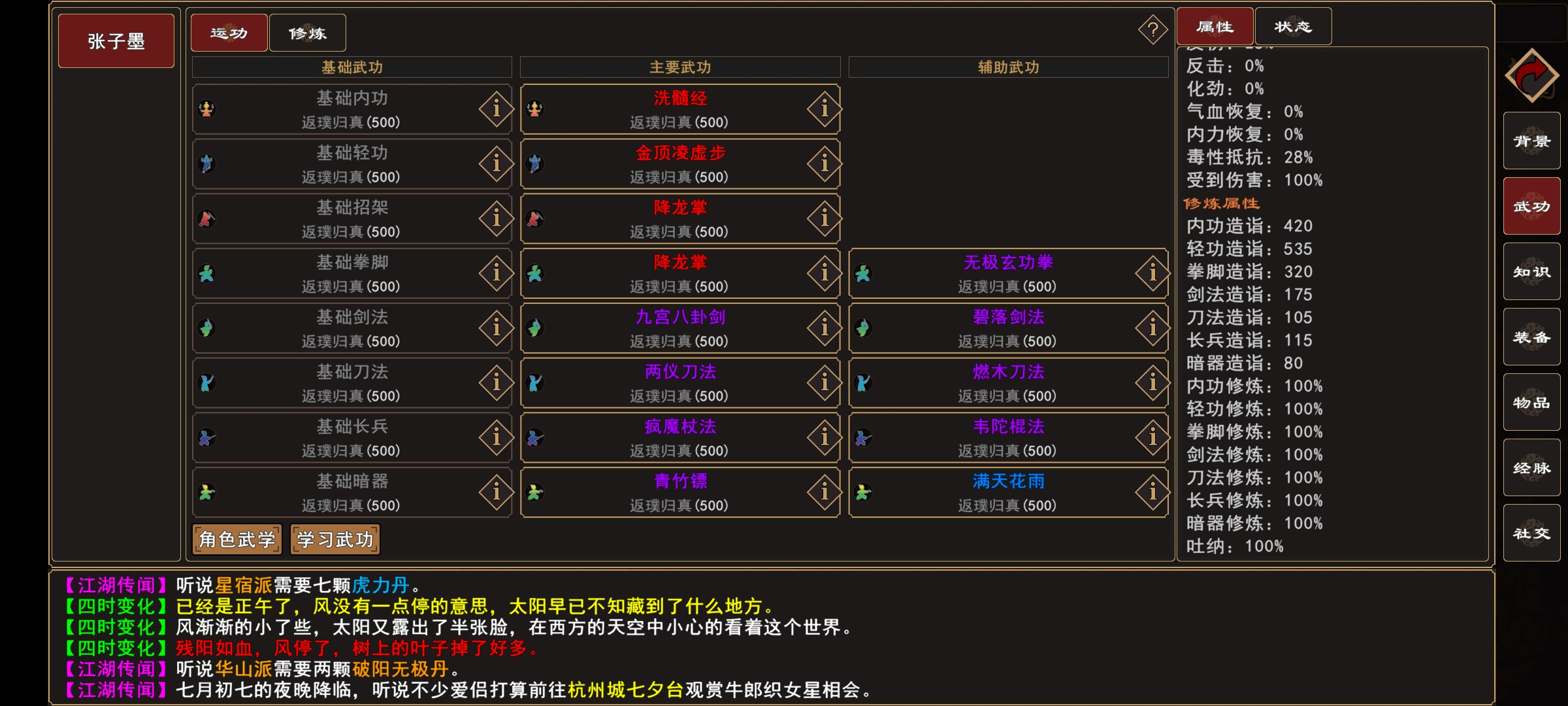Open info icon for 九宫八卦剑

824,328
